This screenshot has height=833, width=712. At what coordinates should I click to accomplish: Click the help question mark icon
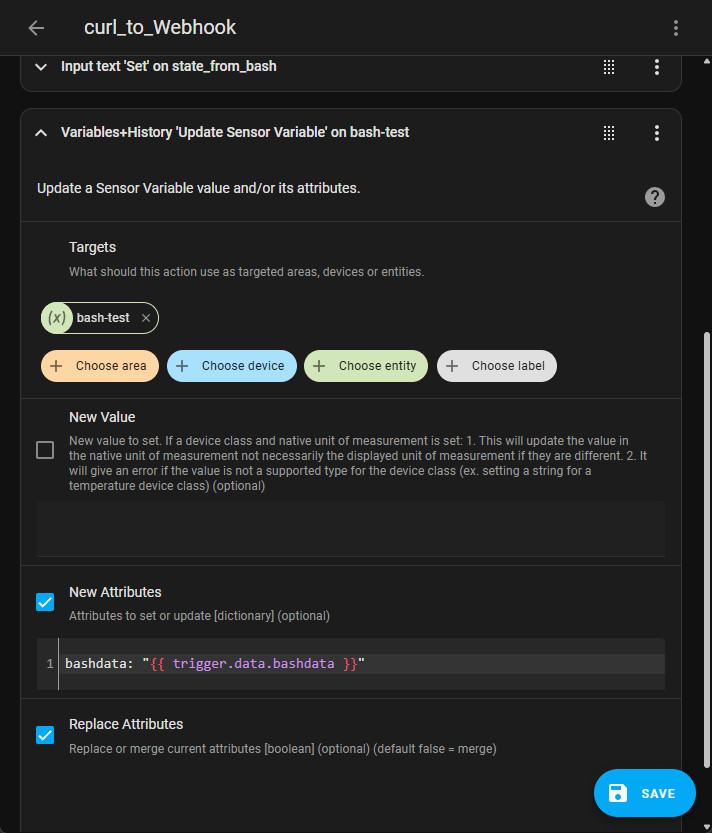pyautogui.click(x=655, y=197)
